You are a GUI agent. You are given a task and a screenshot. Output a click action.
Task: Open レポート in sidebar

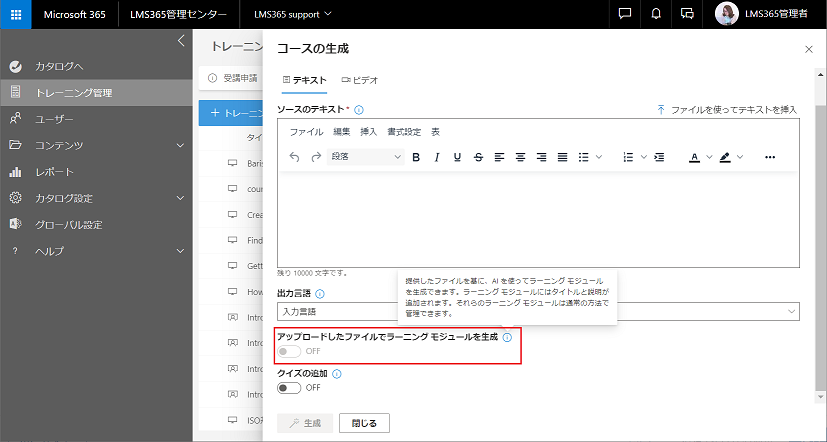click(x=96, y=172)
